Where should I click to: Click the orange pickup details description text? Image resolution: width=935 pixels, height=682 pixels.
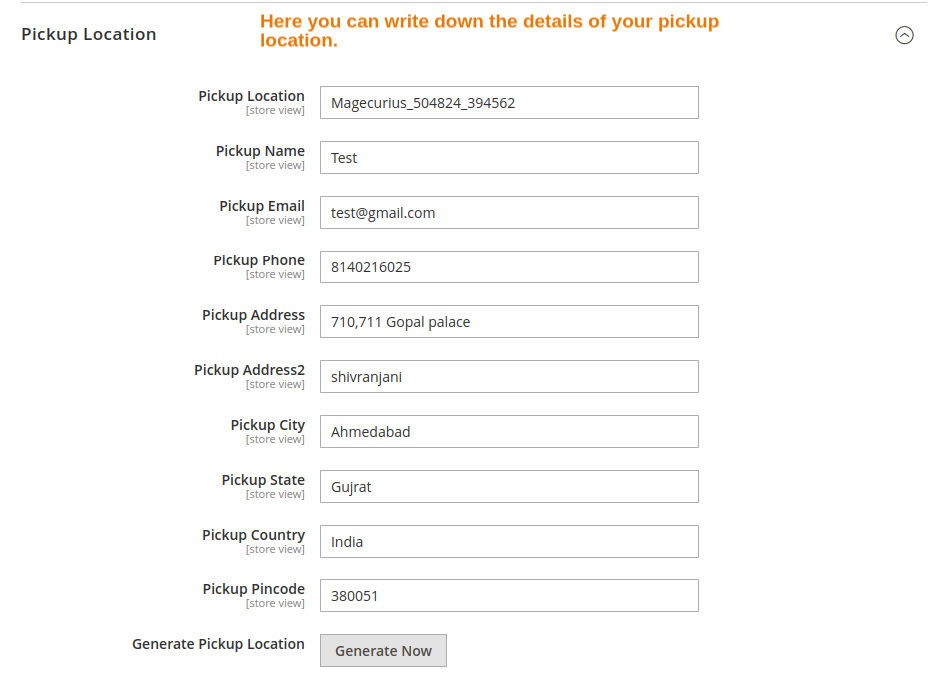click(489, 31)
